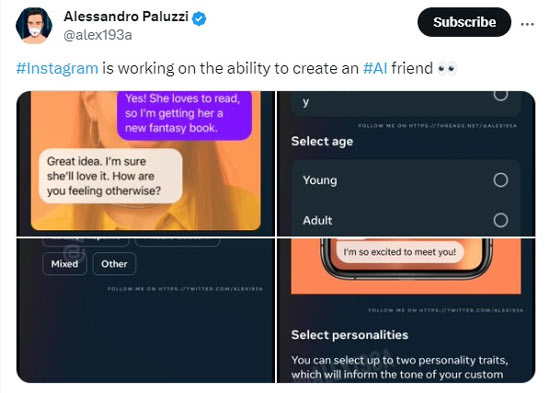Select the Mixed option chip
Image resolution: width=550 pixels, height=393 pixels.
coord(65,264)
